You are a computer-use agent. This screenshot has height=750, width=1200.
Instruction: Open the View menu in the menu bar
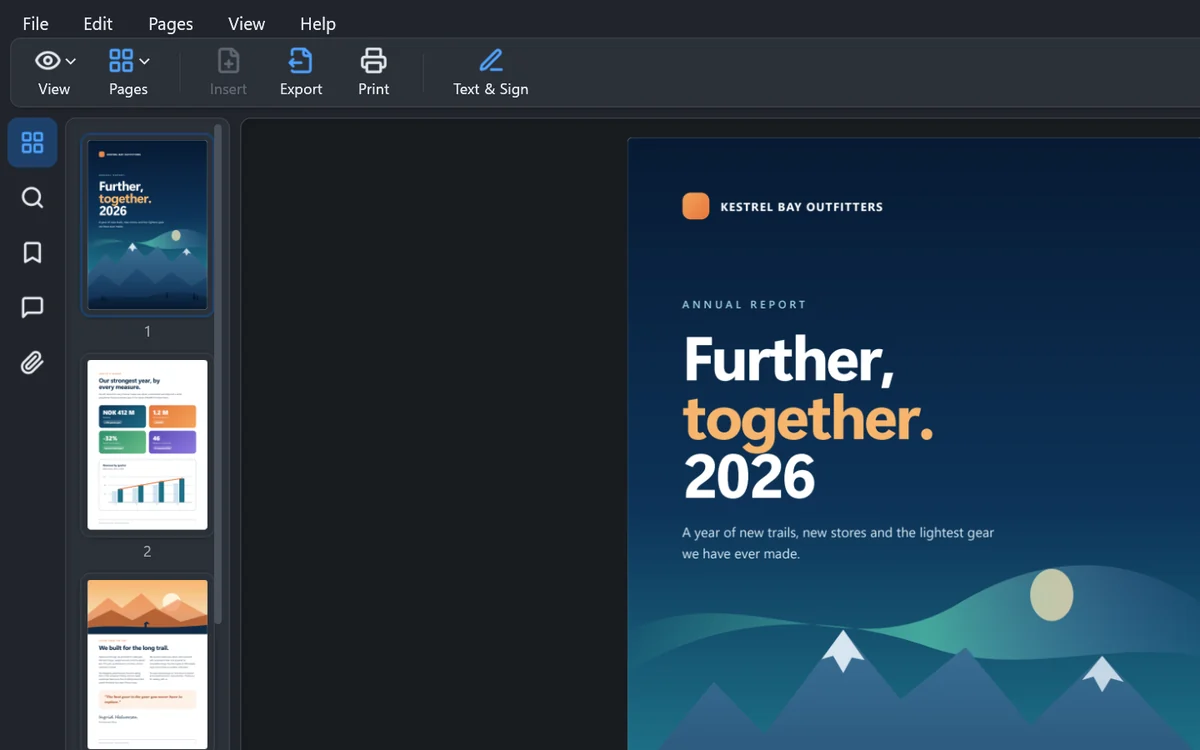[246, 24]
